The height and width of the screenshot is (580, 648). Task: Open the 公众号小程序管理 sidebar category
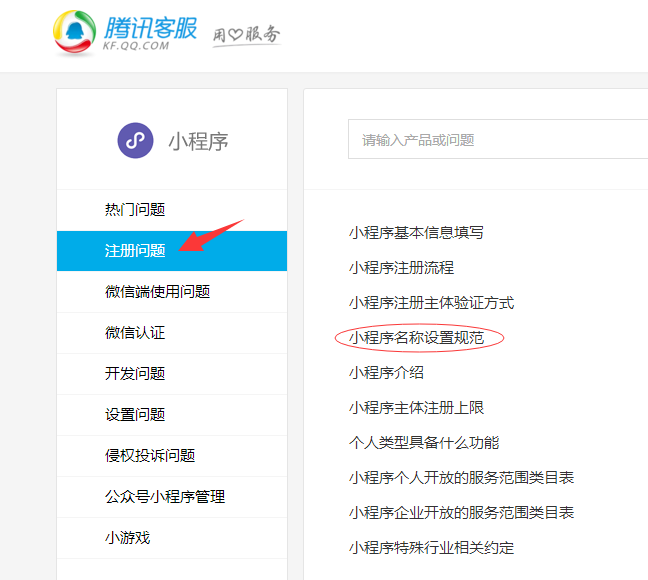pos(172,496)
